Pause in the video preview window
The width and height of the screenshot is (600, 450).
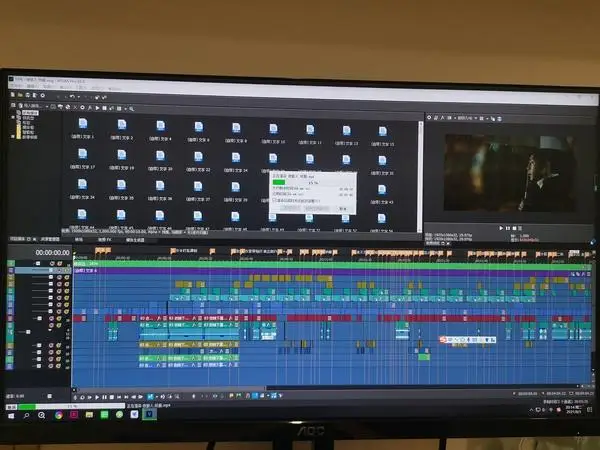pos(508,228)
